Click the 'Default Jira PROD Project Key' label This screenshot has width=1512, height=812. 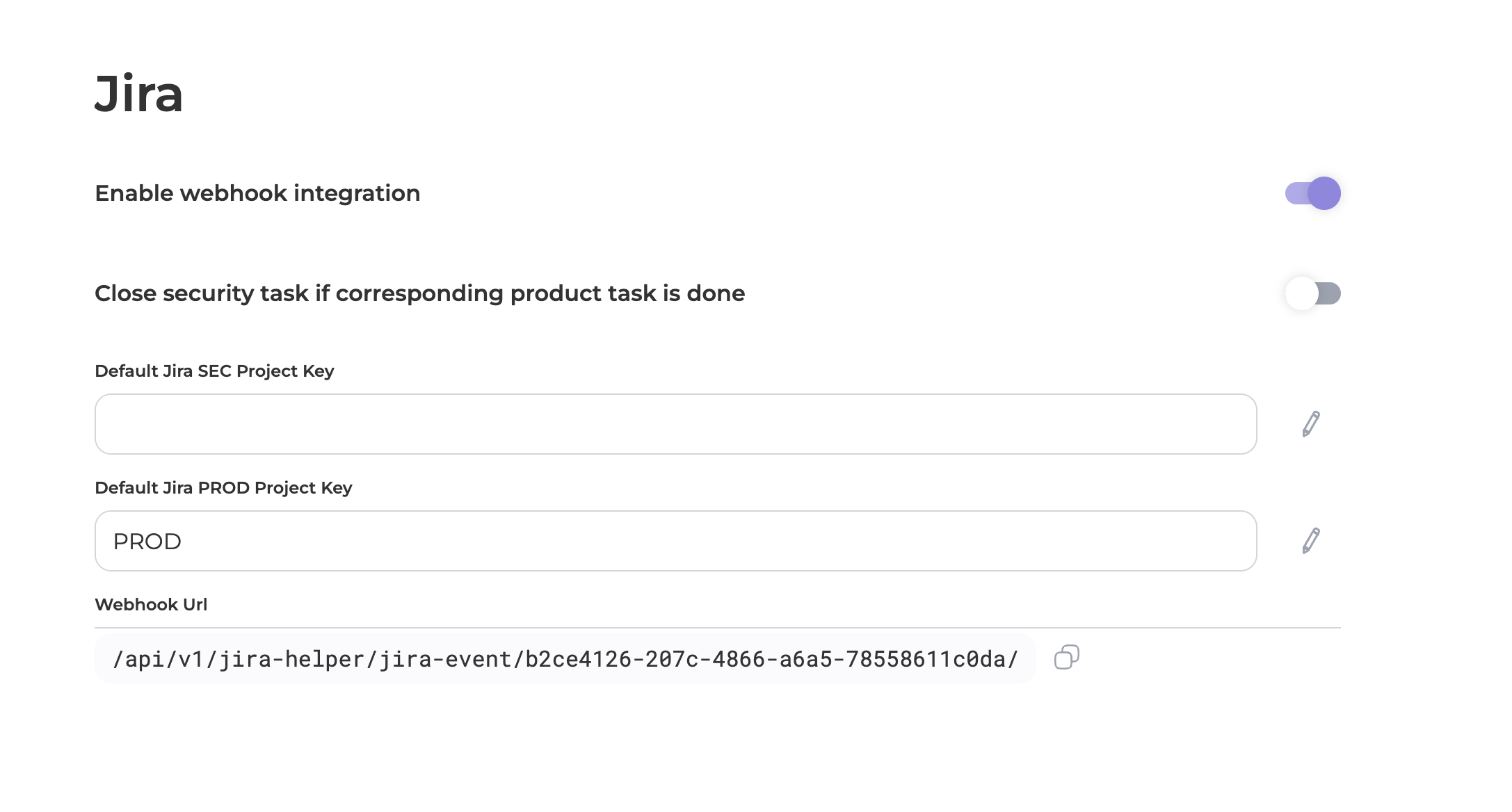click(223, 488)
